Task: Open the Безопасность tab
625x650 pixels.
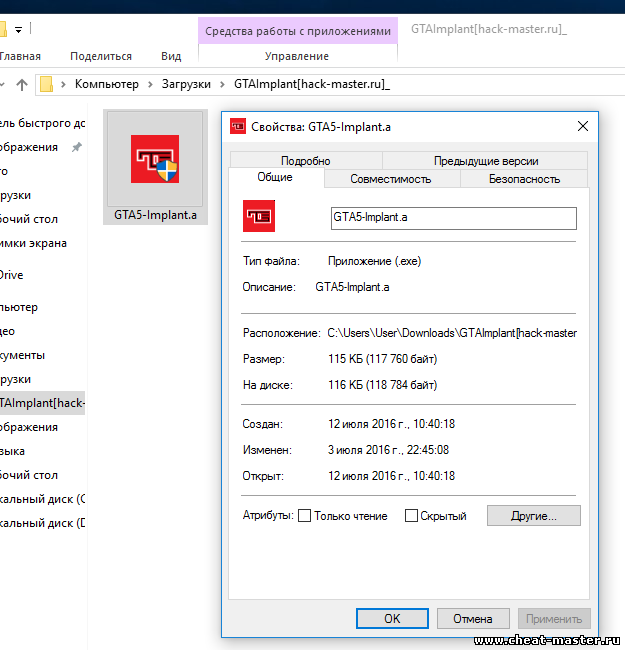Action: tap(524, 179)
